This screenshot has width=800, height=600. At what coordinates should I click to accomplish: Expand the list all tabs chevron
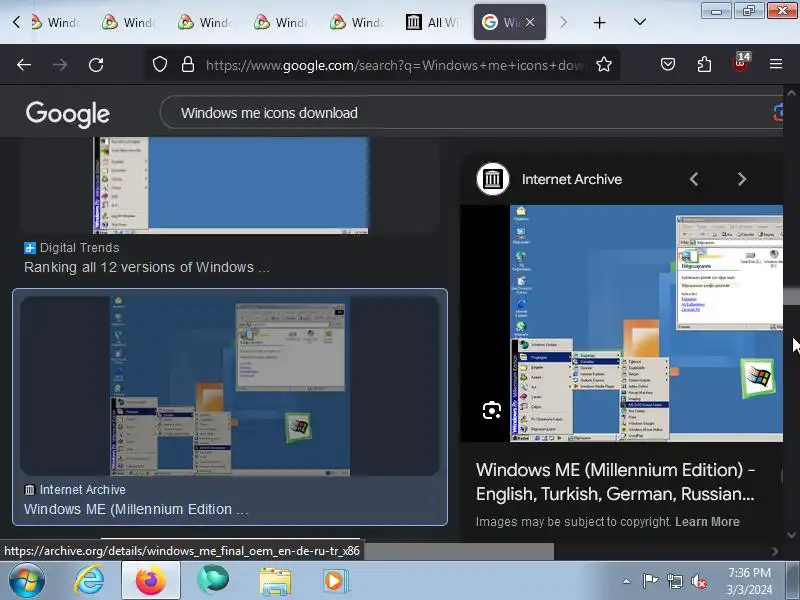639,22
